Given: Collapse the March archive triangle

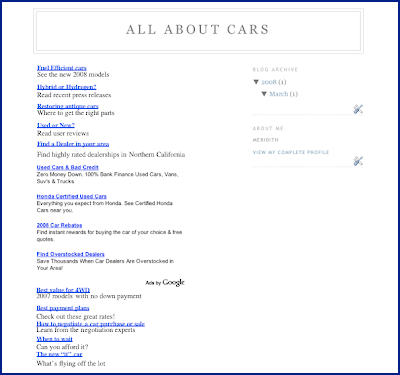Looking at the screenshot, I should point(264,94).
